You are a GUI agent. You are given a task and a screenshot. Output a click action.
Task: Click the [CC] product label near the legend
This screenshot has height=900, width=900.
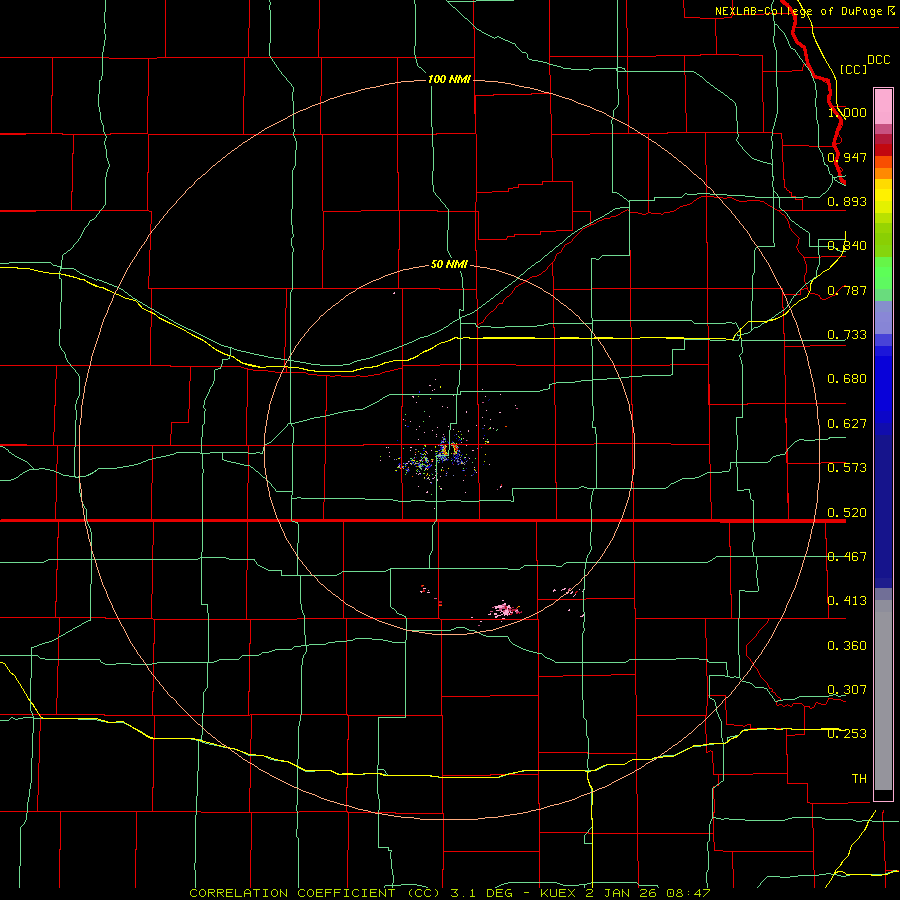(x=853, y=69)
